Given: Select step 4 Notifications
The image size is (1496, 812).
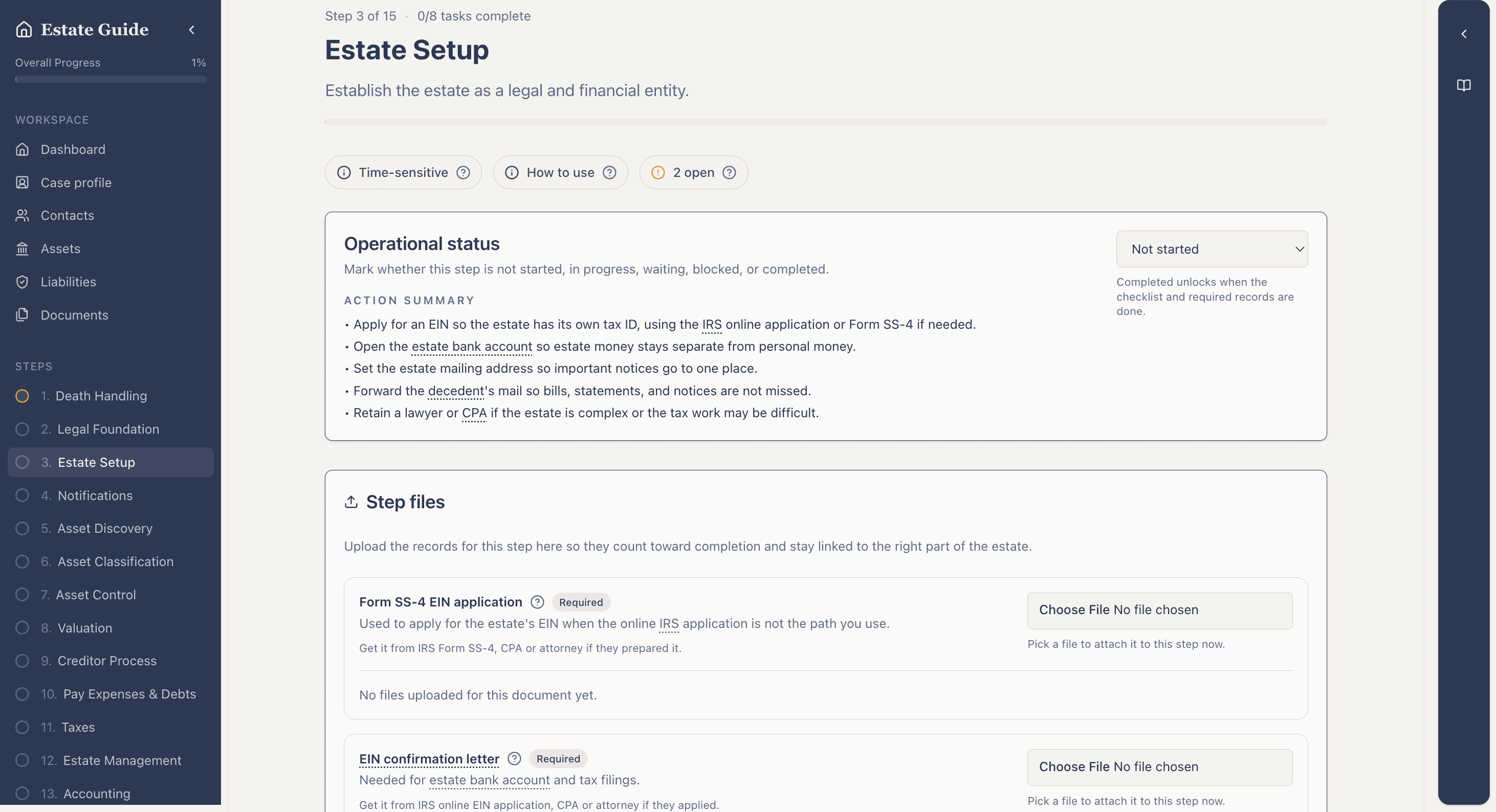Looking at the screenshot, I should [111, 495].
